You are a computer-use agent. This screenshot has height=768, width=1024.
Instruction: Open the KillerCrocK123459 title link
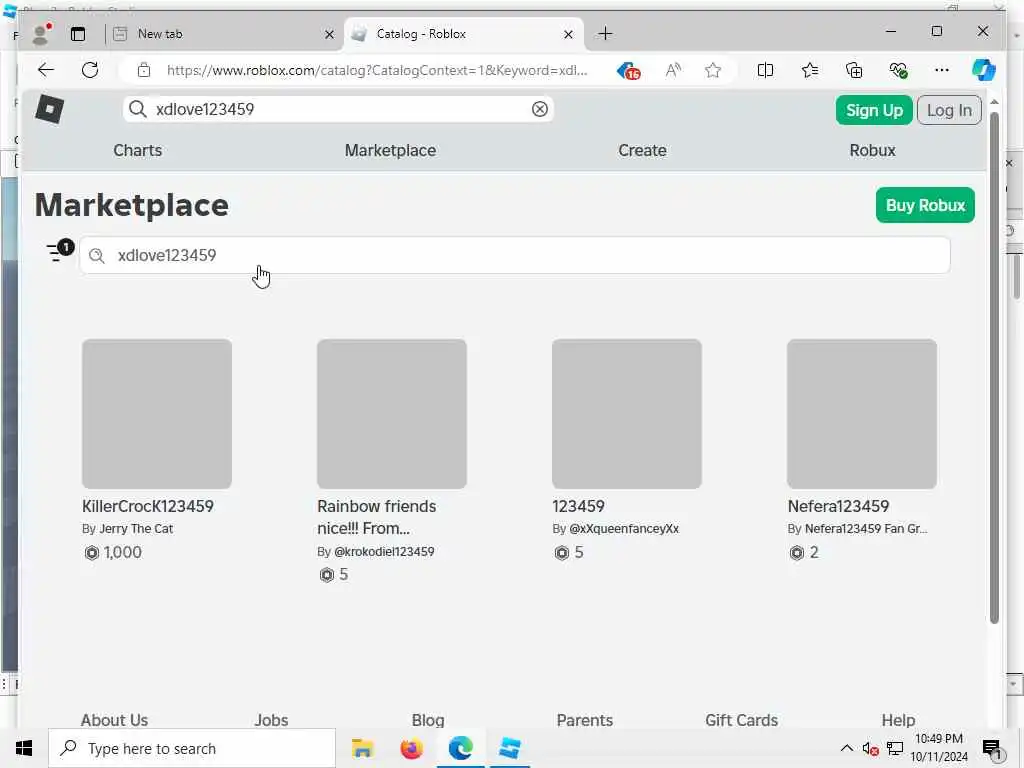[148, 506]
